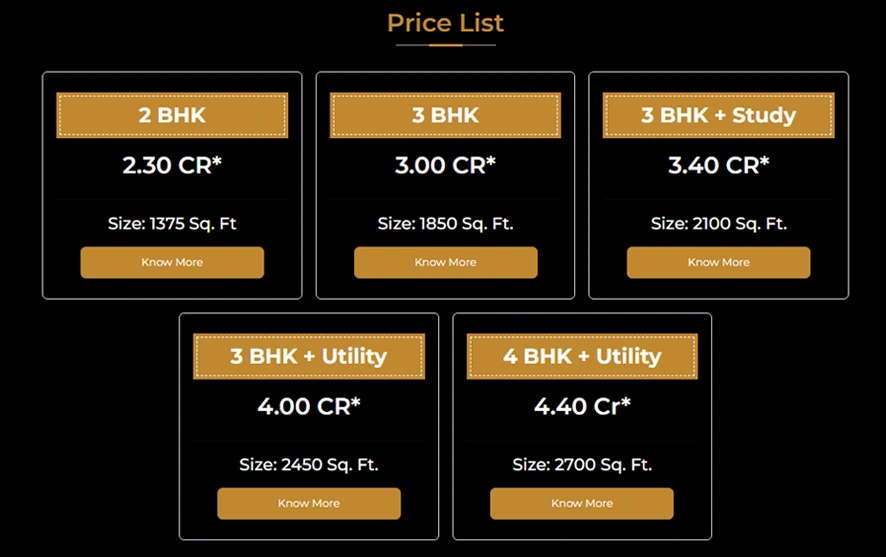
Task: Open Know More for the 3.00 CR* plan
Action: pyautogui.click(x=445, y=262)
